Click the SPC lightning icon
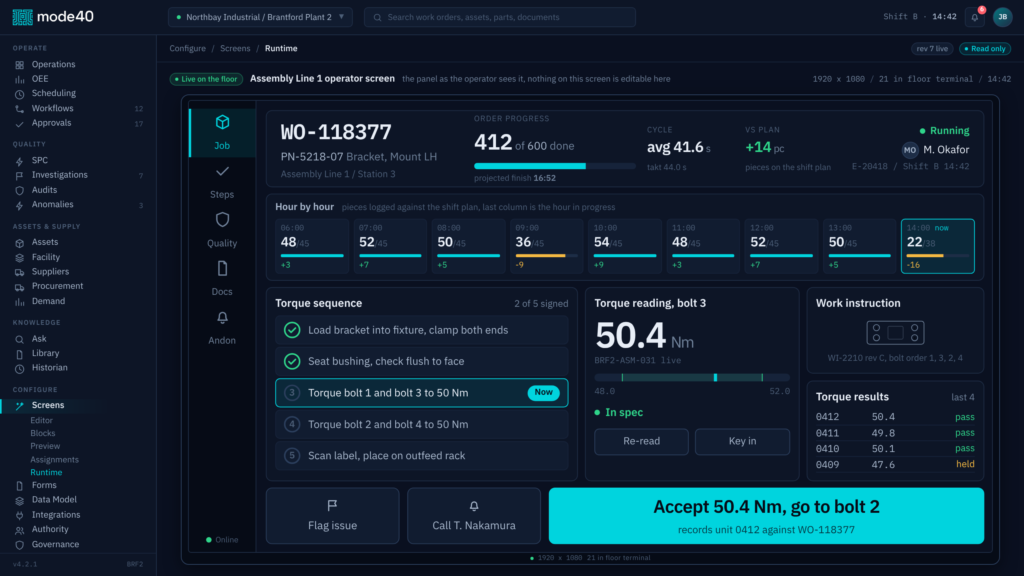This screenshot has height=576, width=1024. [x=20, y=161]
